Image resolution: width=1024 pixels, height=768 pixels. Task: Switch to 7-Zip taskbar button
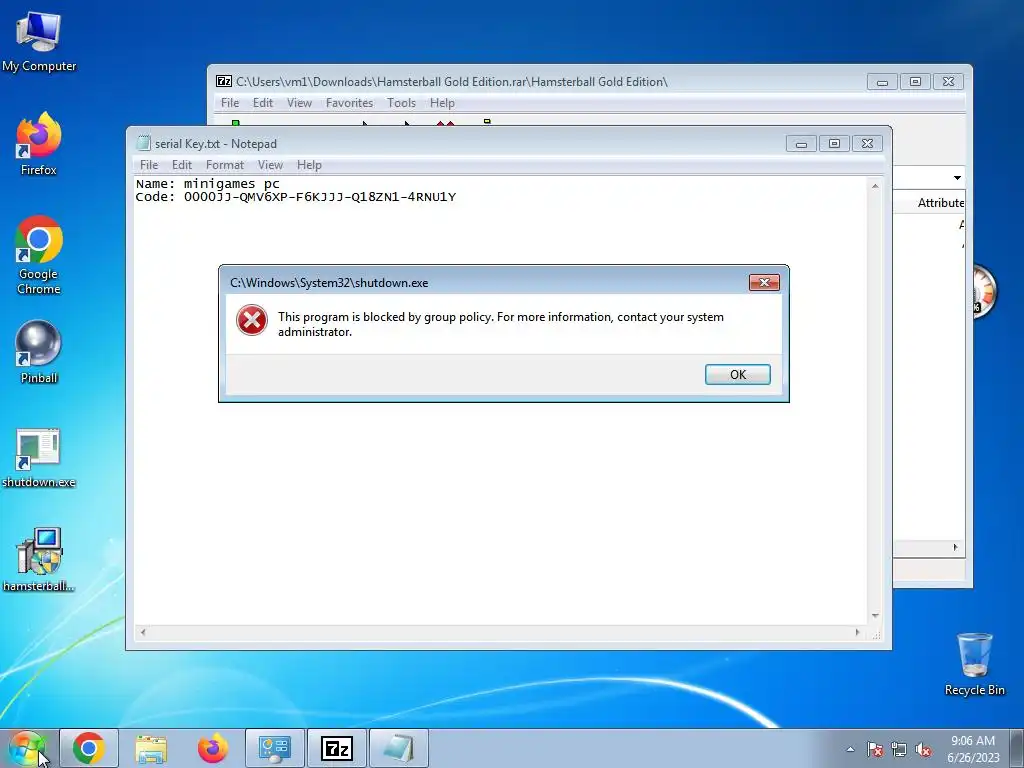337,748
